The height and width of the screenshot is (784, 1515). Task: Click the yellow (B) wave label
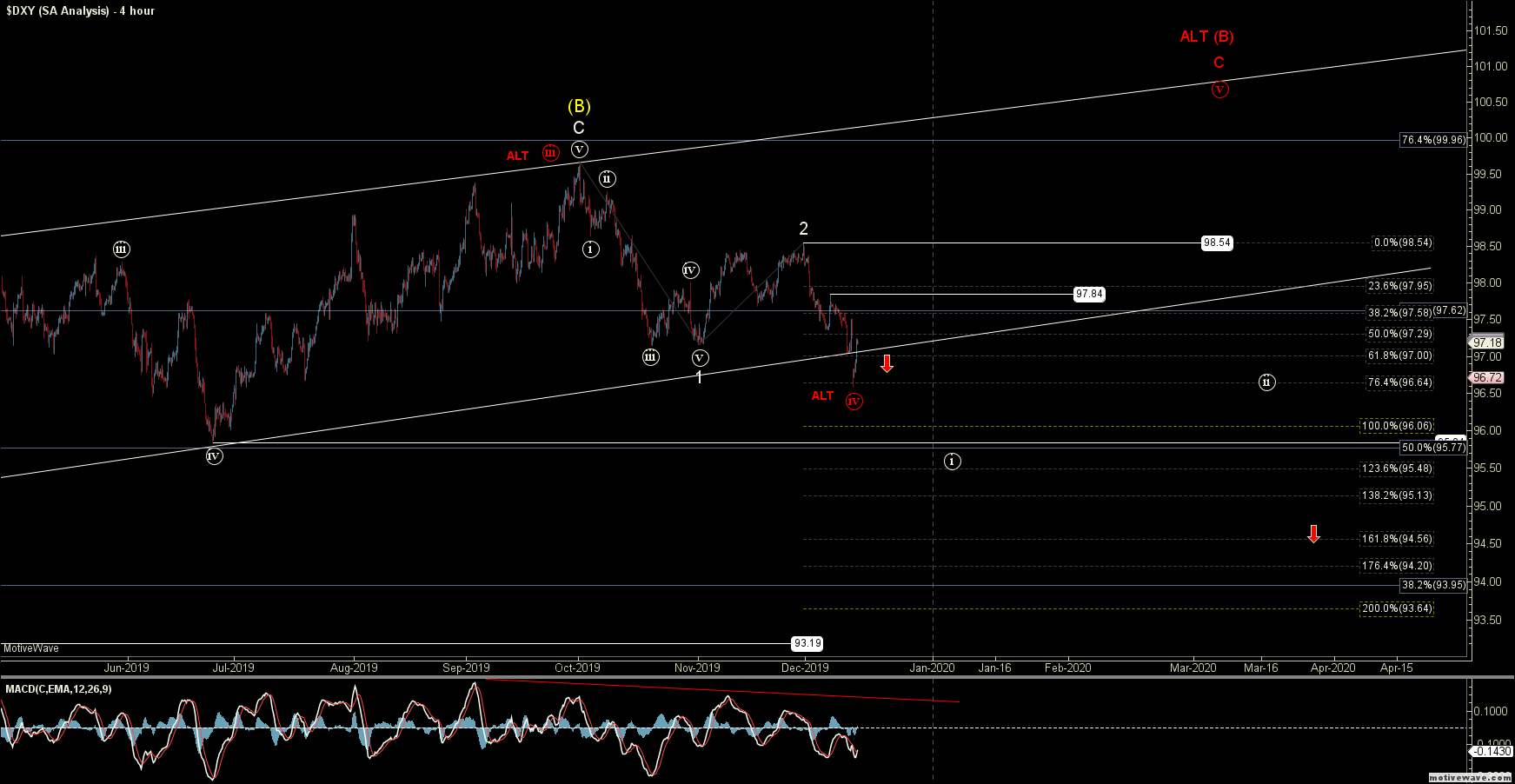579,106
